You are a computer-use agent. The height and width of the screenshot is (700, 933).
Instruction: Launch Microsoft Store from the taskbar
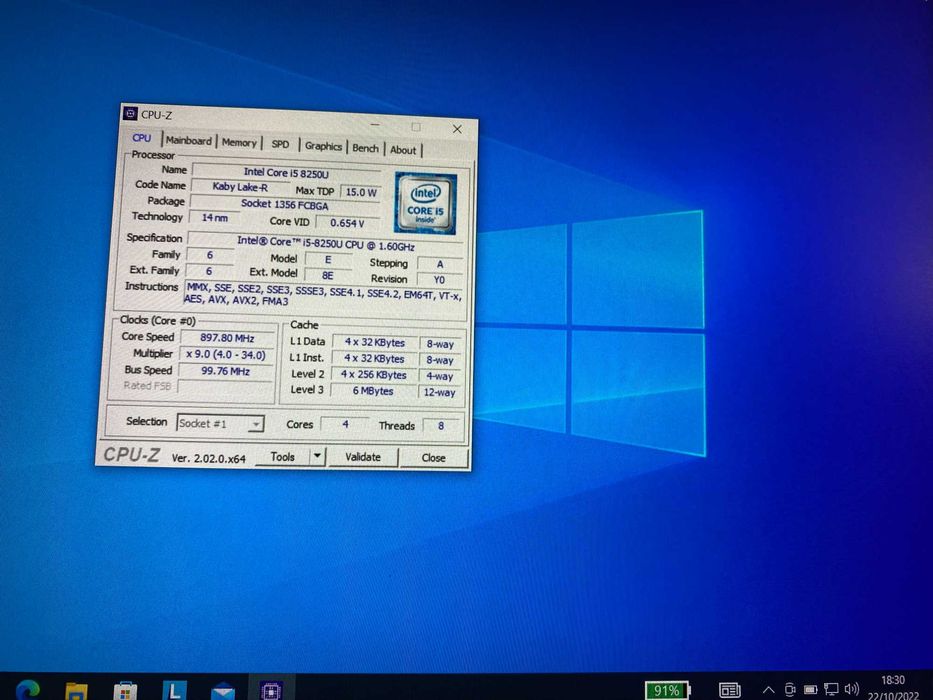point(125,691)
